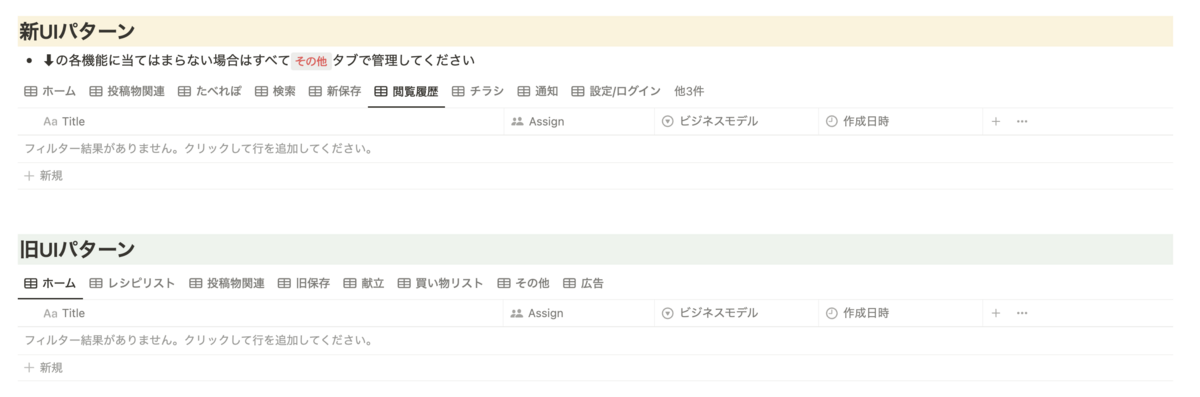Open the レシピリスト view tab

[132, 283]
